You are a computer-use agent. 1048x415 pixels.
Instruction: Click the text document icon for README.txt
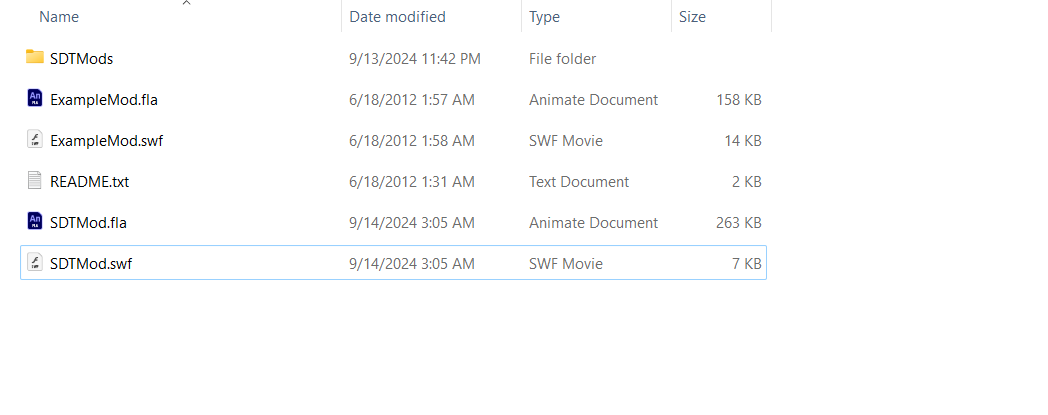(x=35, y=181)
